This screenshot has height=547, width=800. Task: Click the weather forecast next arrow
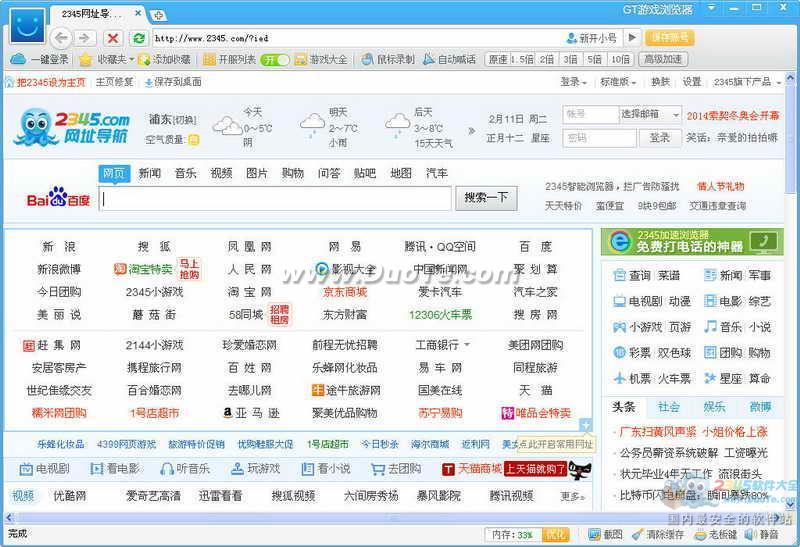[x=471, y=131]
